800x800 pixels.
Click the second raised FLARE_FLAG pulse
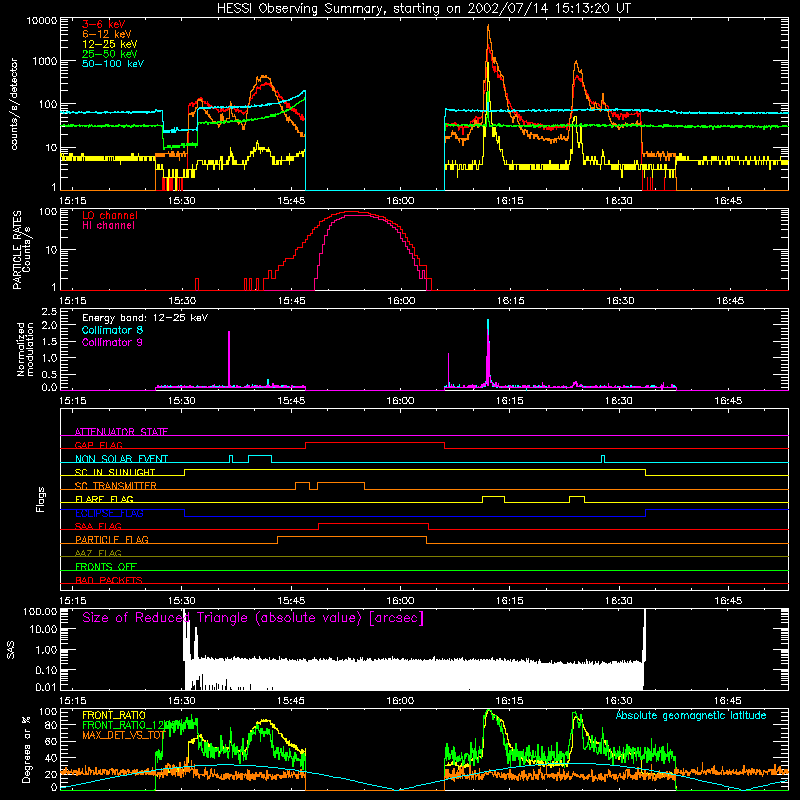click(x=577, y=496)
